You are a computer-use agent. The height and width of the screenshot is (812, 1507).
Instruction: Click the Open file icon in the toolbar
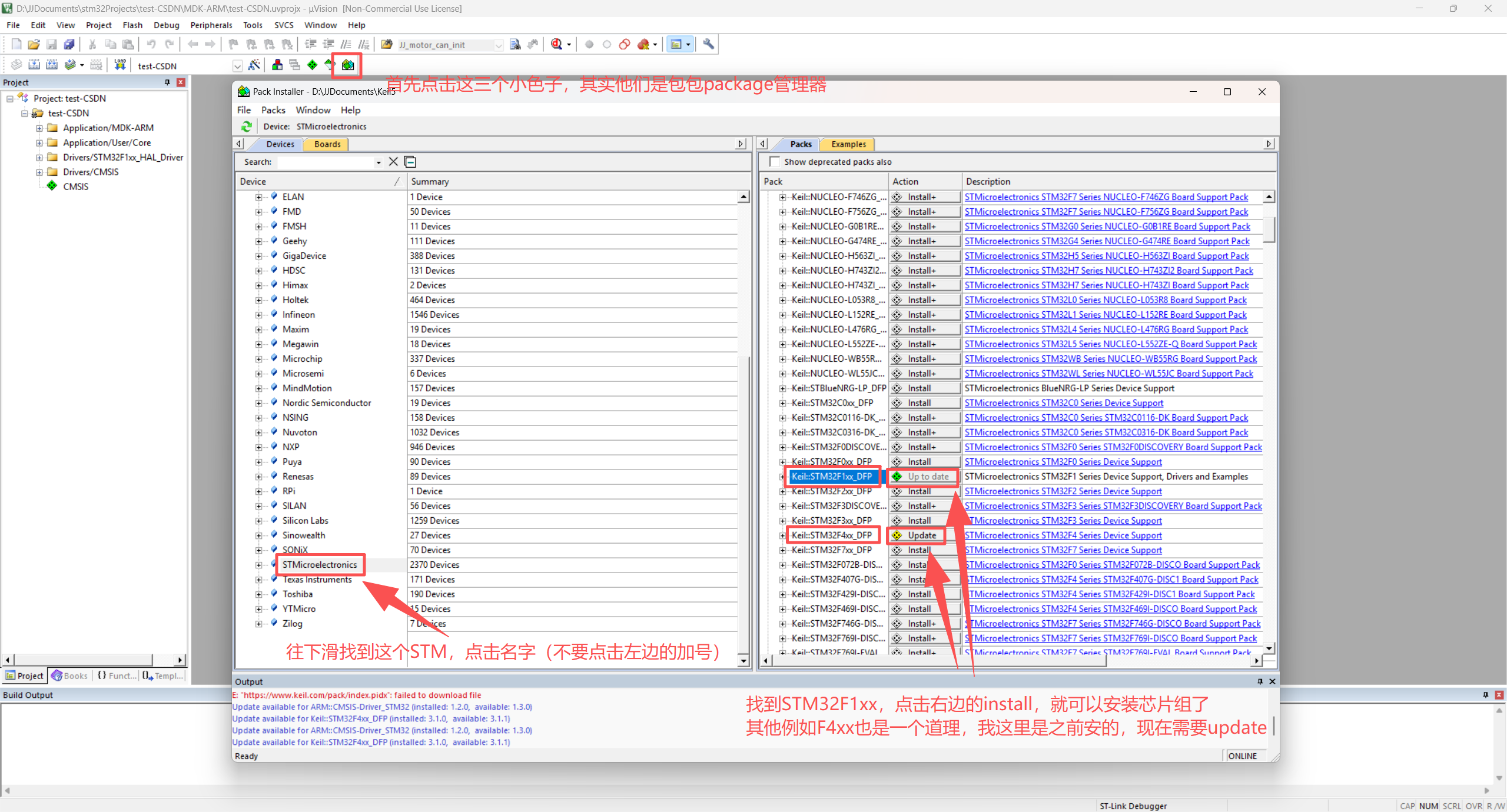click(x=34, y=44)
